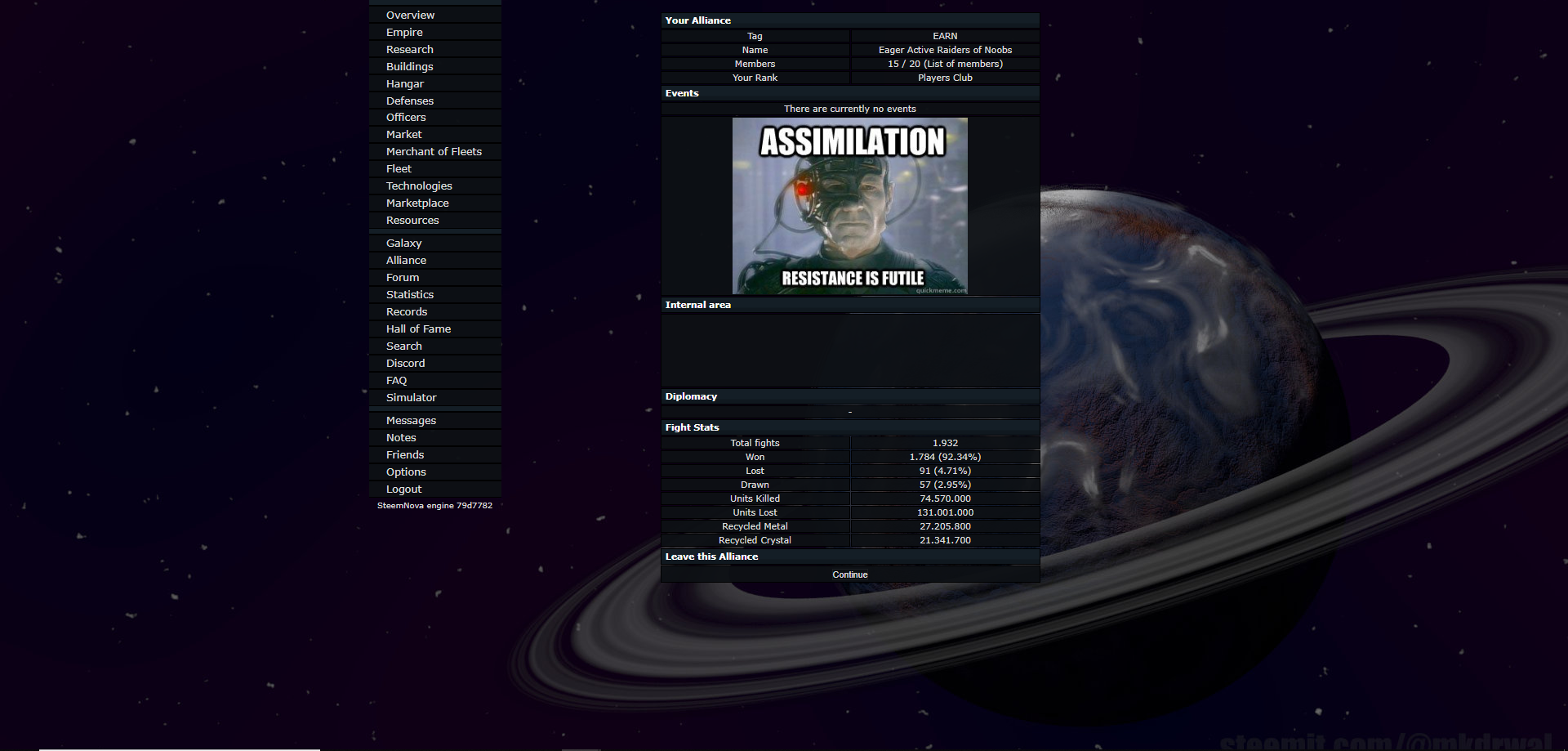Image resolution: width=1568 pixels, height=751 pixels.
Task: Click the Lost value 91 (4.71%)
Action: 945,471
